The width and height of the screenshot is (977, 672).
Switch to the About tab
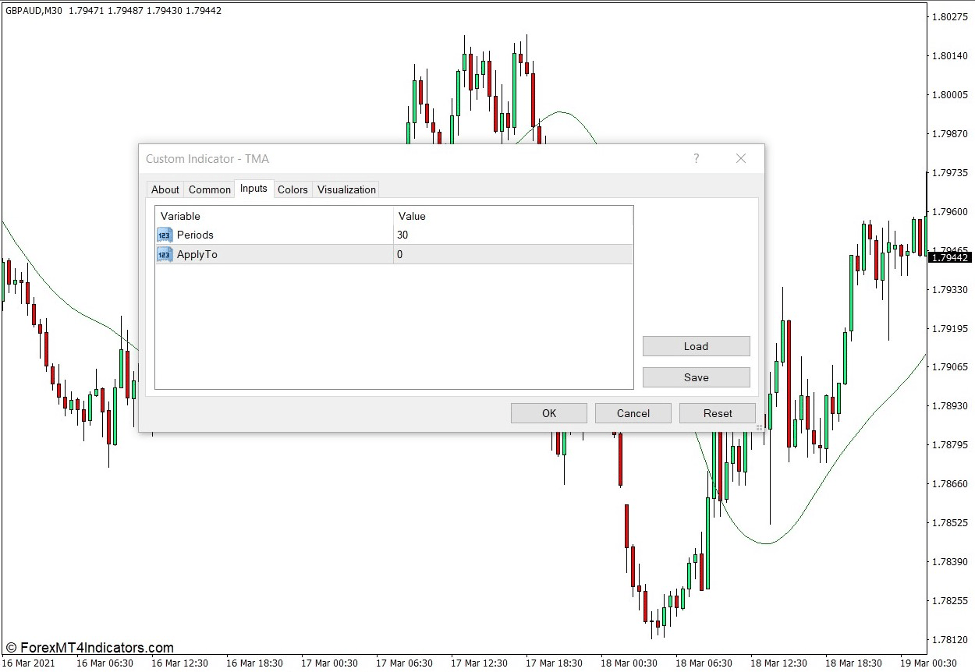click(x=165, y=189)
